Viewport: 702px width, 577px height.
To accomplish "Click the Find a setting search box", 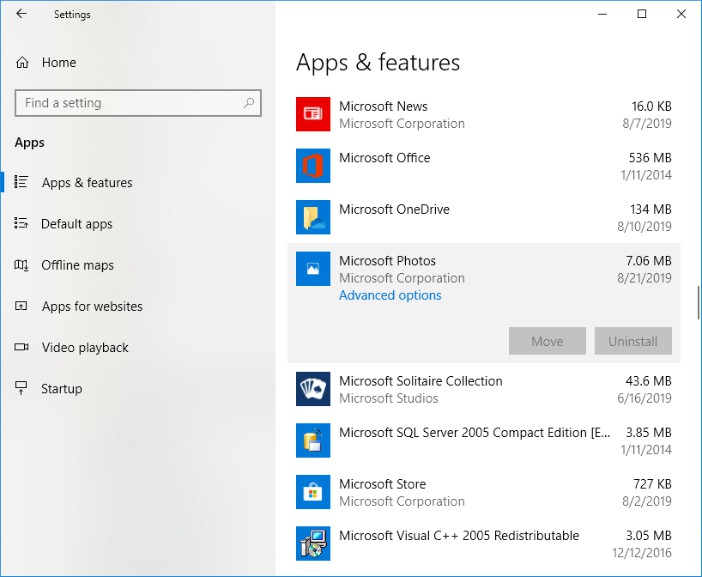I will [138, 103].
